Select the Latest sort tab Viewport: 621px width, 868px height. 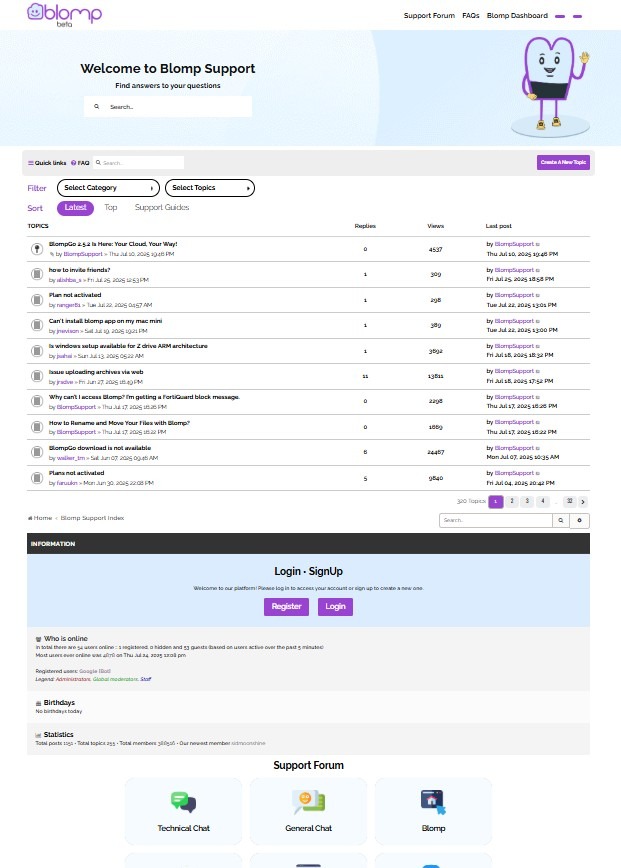(x=75, y=208)
